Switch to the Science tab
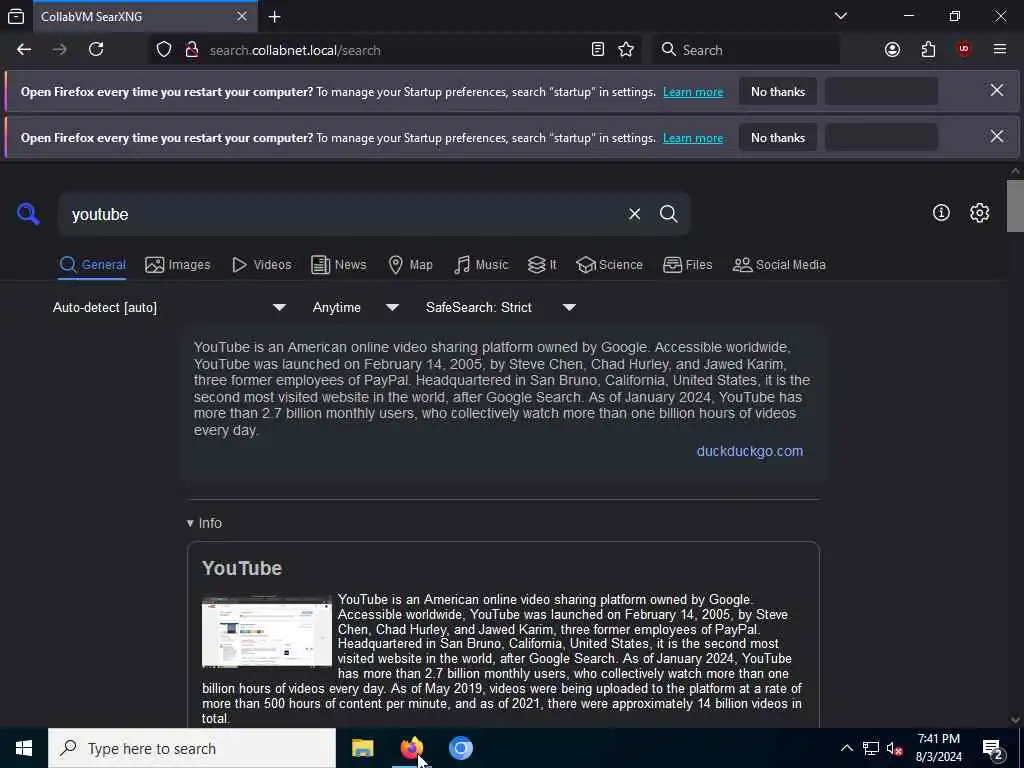The width and height of the screenshot is (1024, 768). (x=609, y=264)
